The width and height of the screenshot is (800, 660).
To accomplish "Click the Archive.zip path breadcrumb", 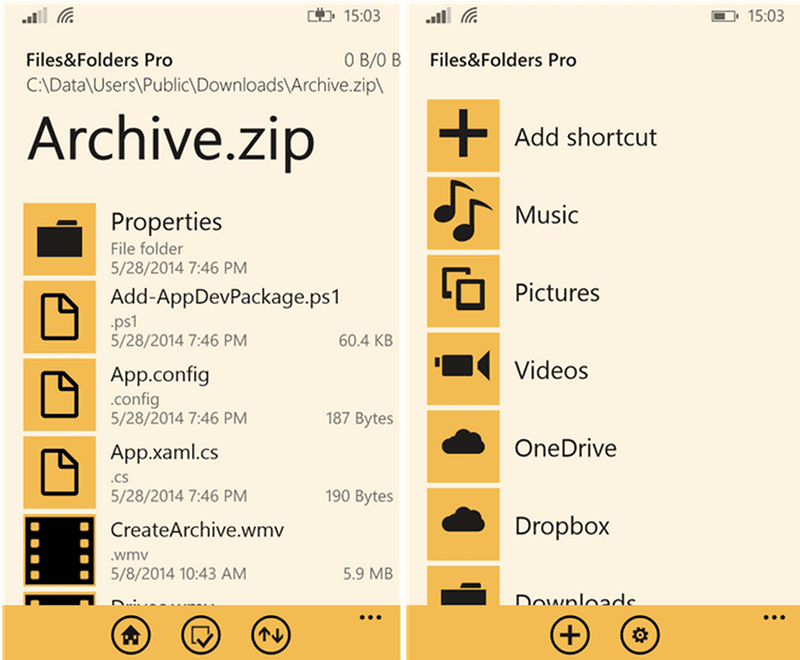I will tap(205, 85).
